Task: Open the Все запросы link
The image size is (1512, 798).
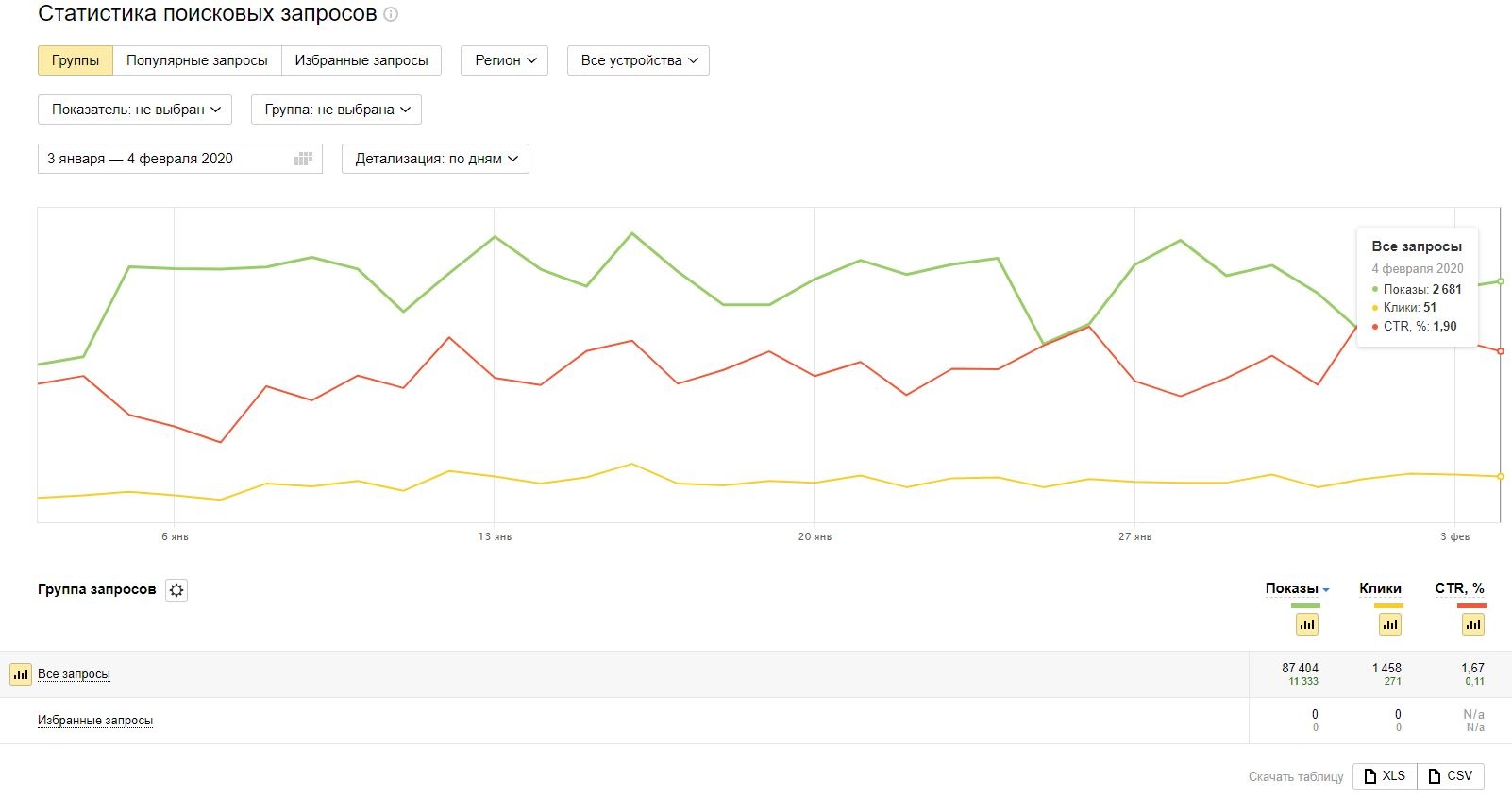Action: click(74, 674)
